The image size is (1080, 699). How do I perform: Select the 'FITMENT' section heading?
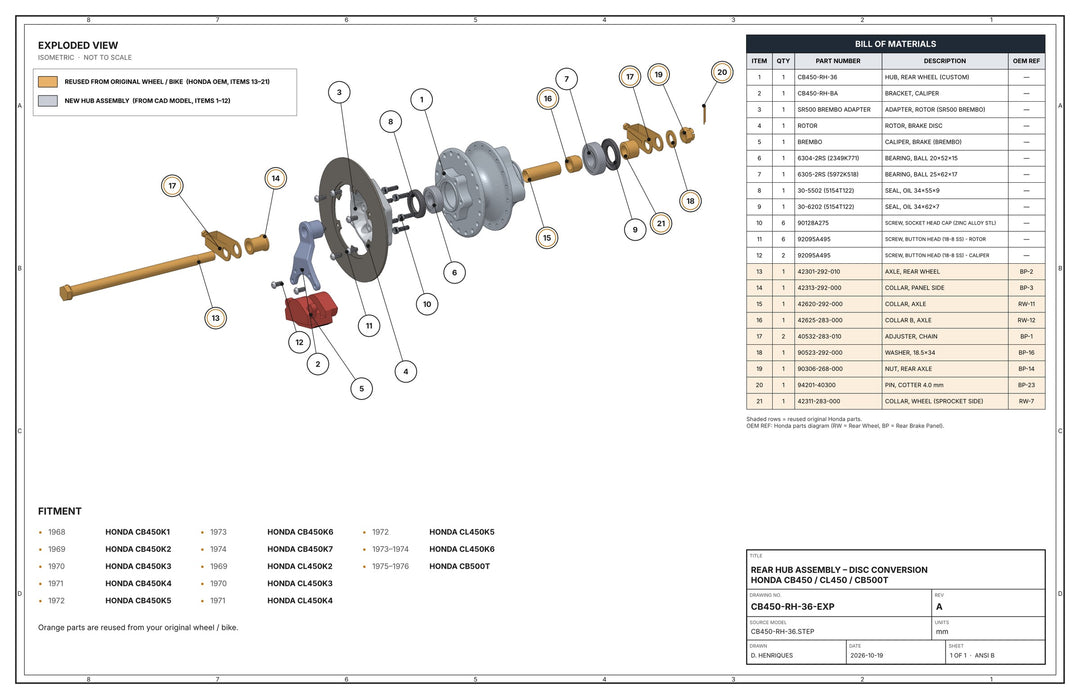[x=60, y=512]
